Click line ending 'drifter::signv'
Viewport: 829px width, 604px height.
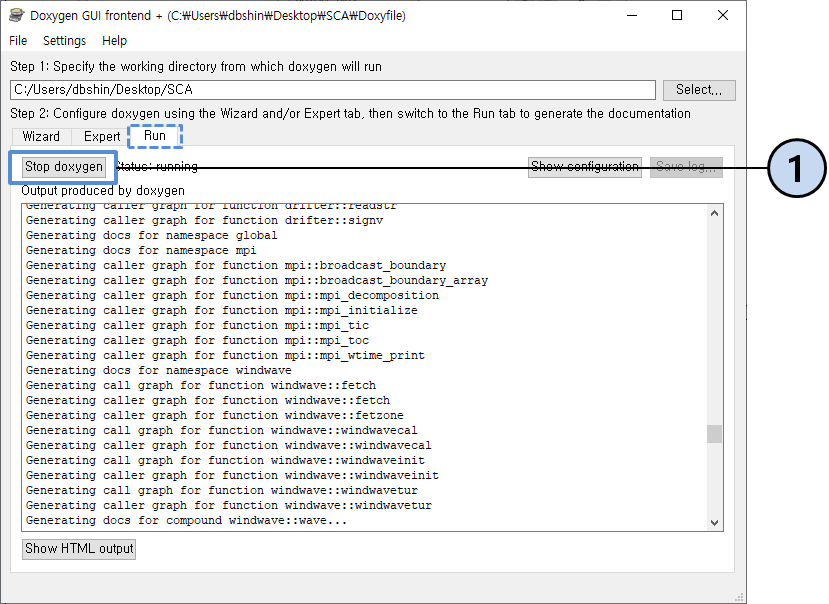(x=205, y=220)
